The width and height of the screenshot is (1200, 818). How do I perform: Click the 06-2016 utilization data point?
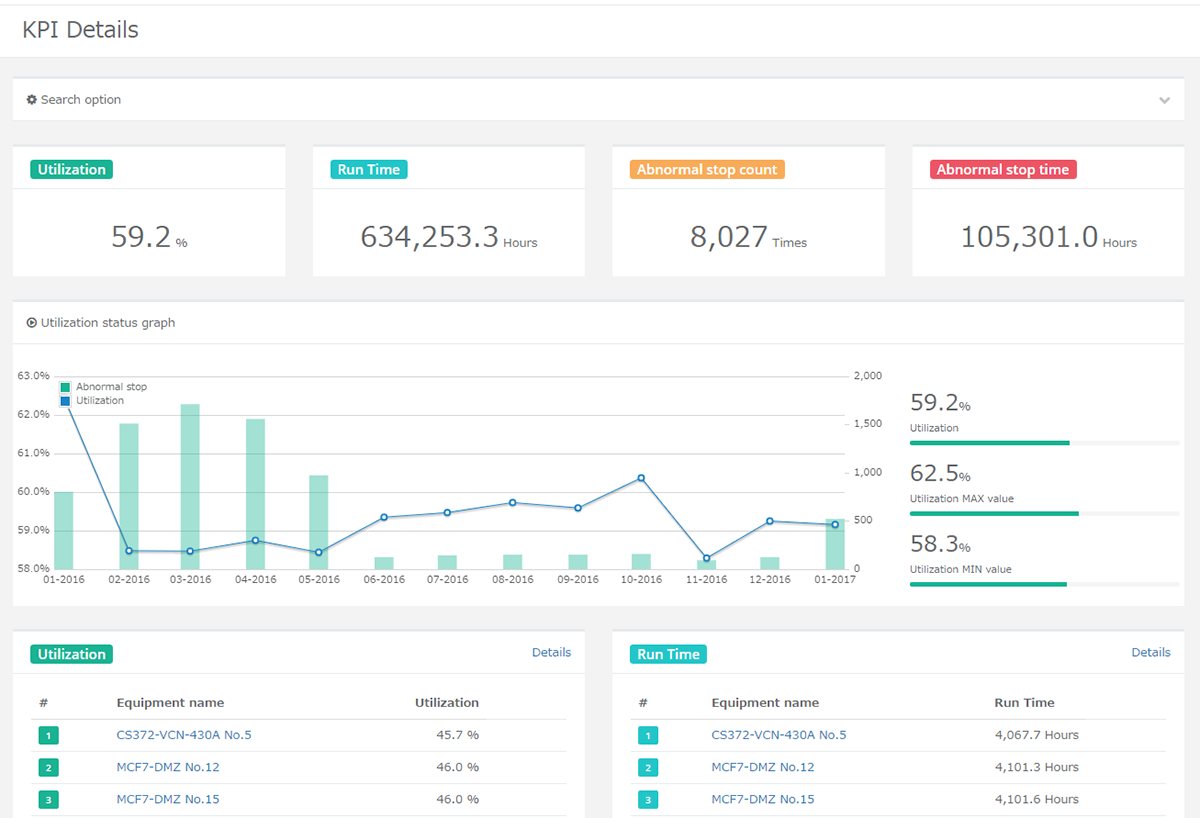384,517
